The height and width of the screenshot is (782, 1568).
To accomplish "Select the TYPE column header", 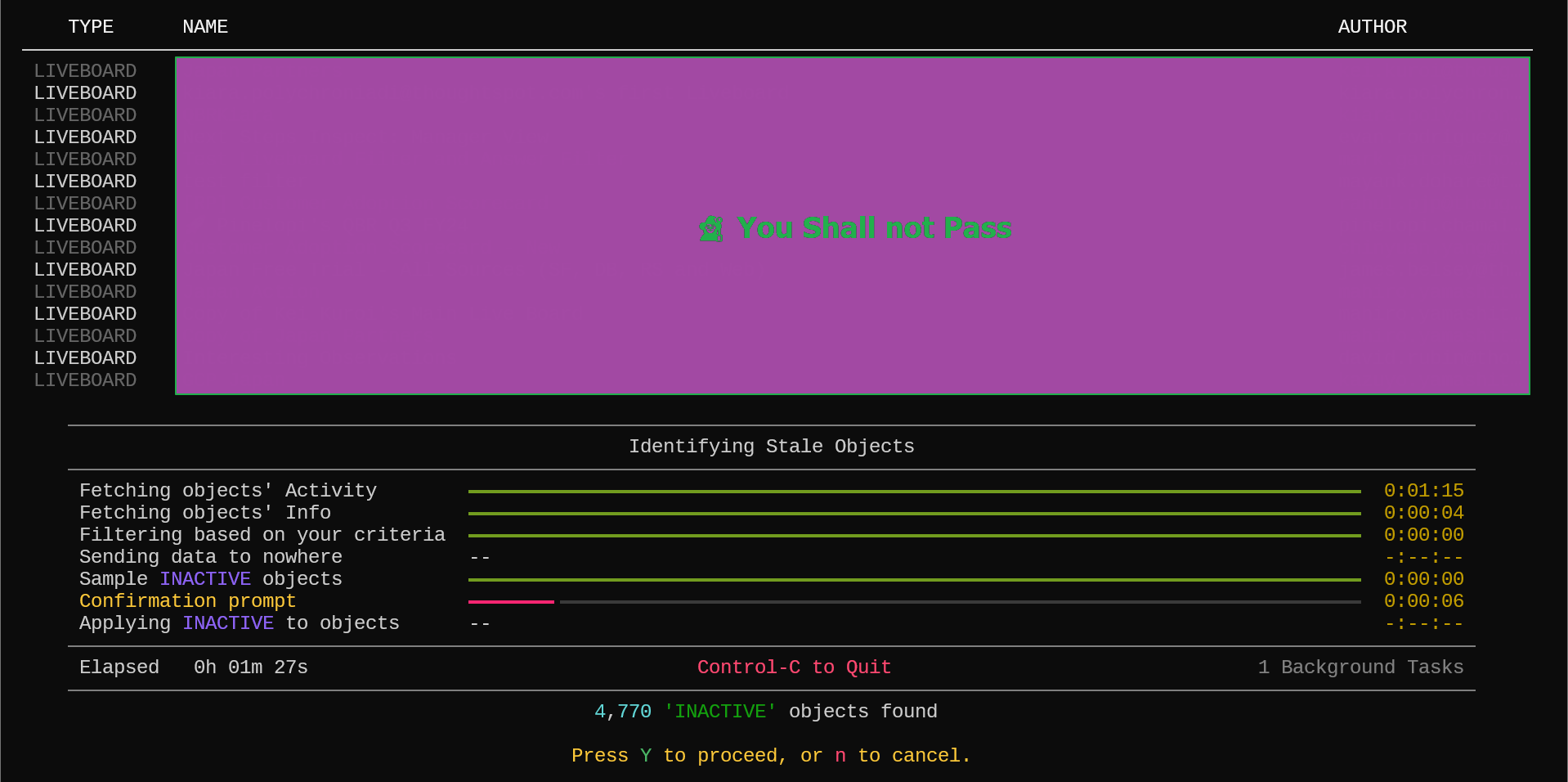I will [x=91, y=27].
